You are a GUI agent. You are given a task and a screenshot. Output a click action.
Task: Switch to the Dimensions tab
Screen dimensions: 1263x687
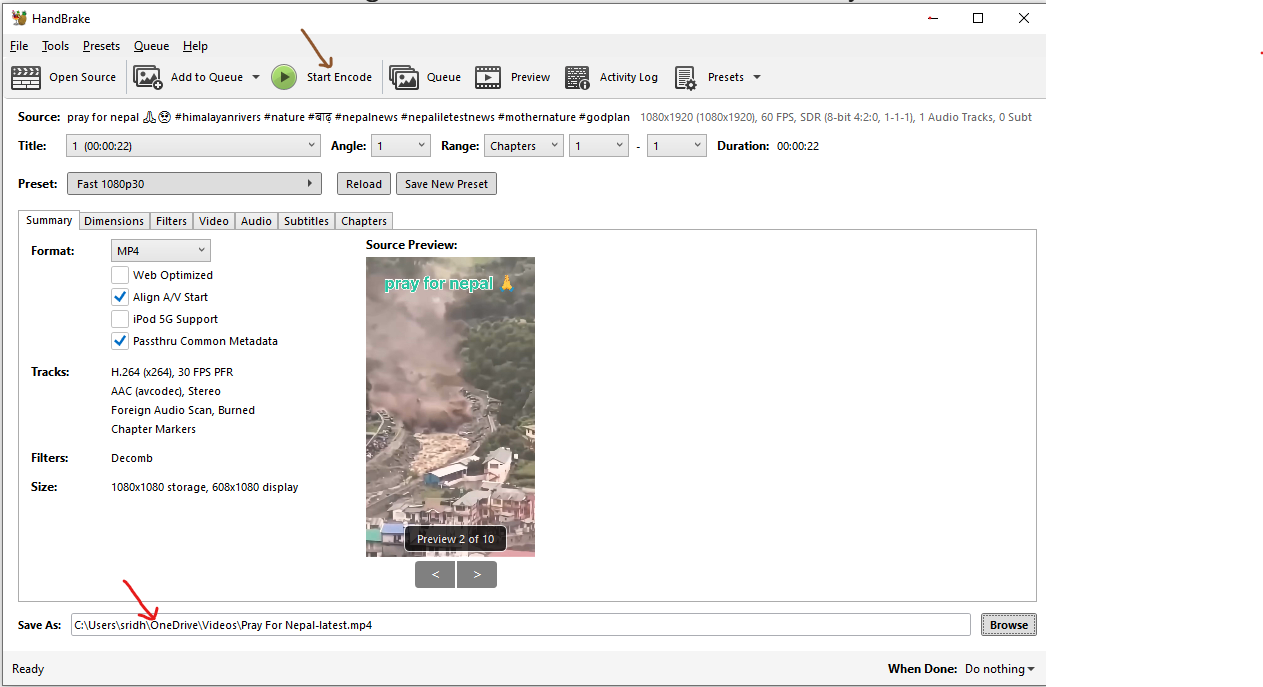click(114, 221)
